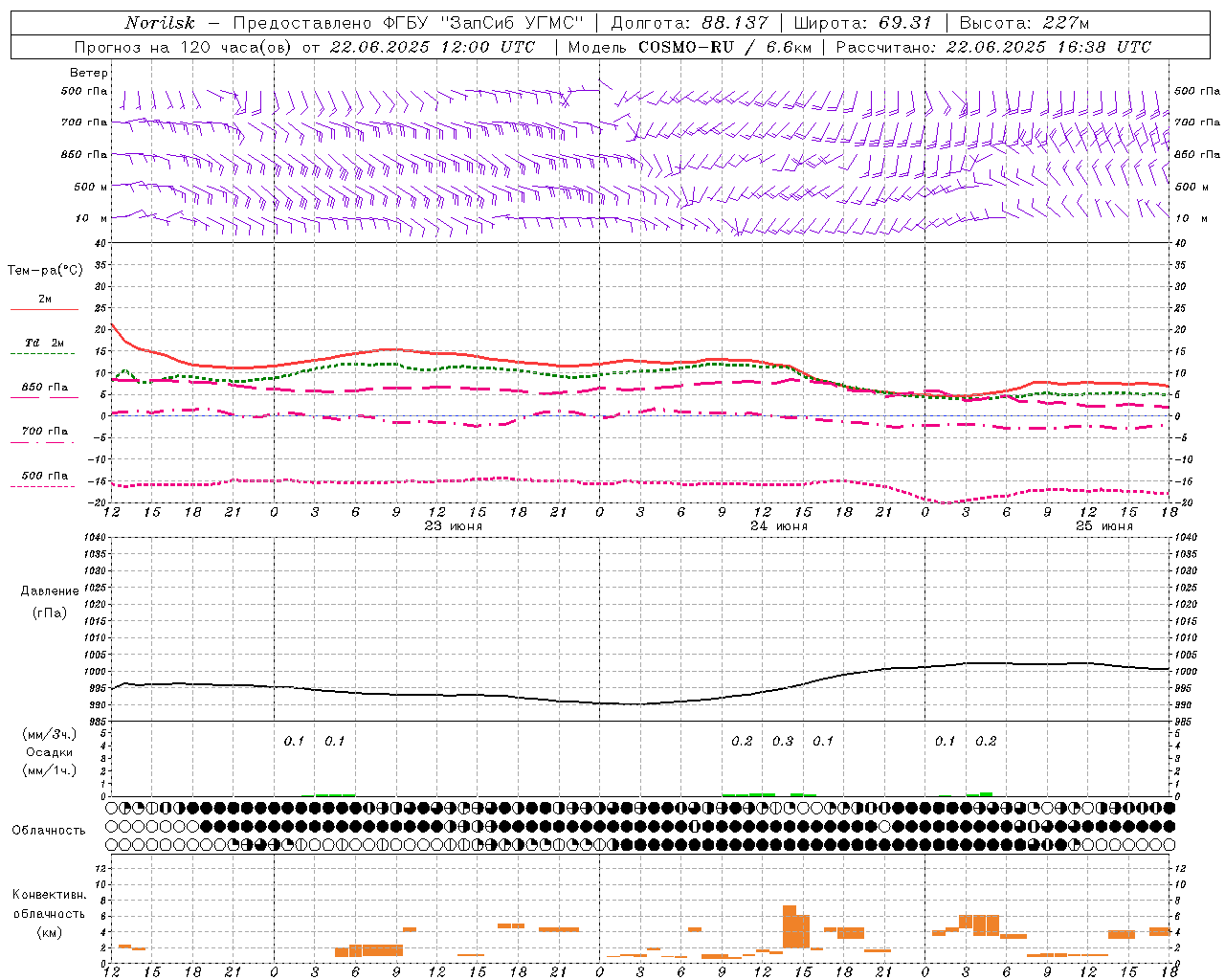The height and width of the screenshot is (980, 1225).
Task: Click the 23 июня date label
Action: tap(454, 526)
